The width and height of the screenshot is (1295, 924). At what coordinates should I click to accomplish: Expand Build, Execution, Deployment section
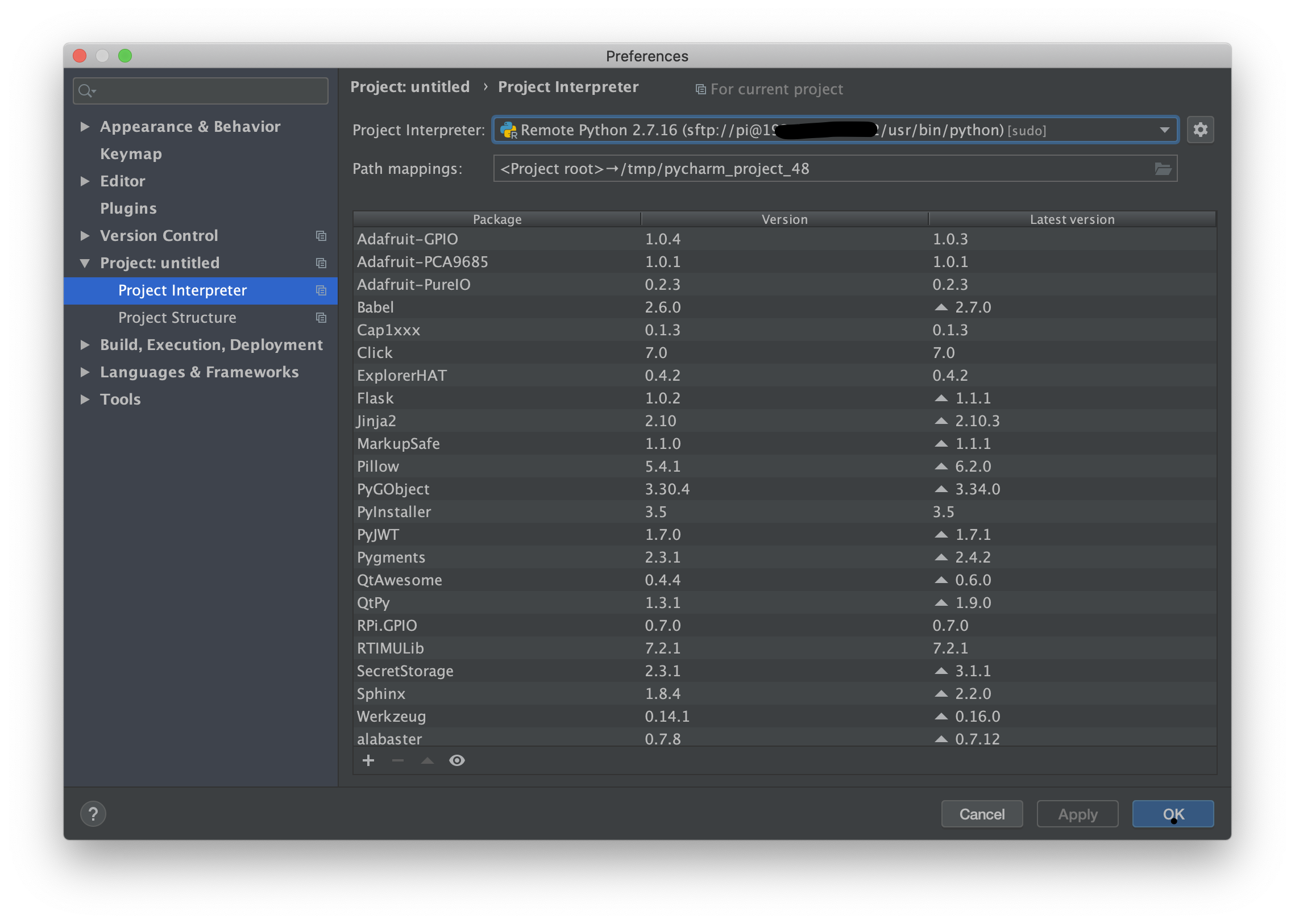coord(85,345)
